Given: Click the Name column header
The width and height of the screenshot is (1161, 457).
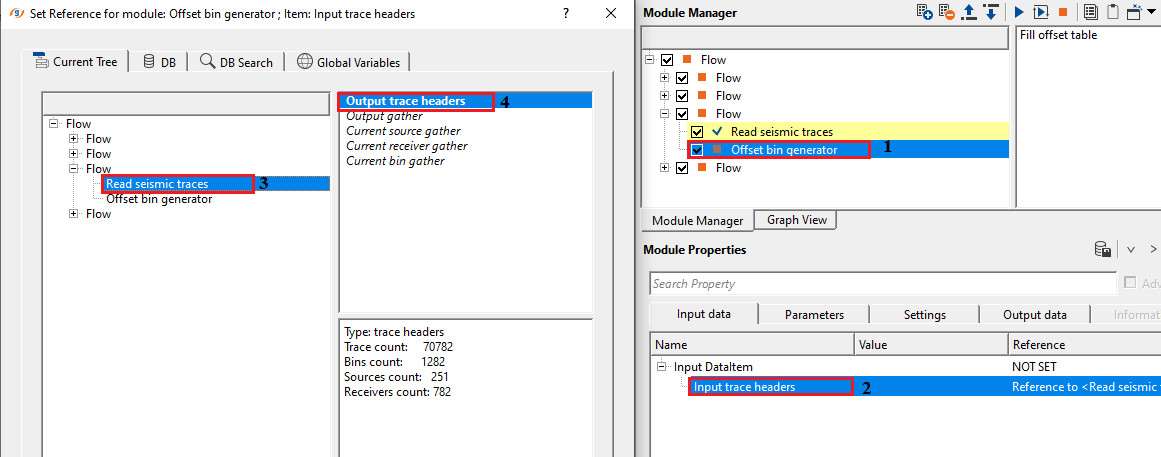Looking at the screenshot, I should point(752,344).
